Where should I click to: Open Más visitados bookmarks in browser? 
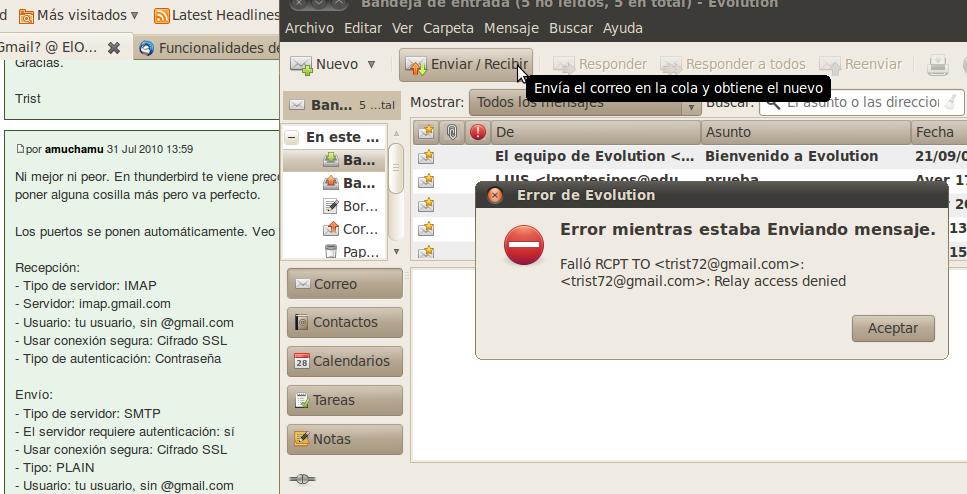[78, 15]
